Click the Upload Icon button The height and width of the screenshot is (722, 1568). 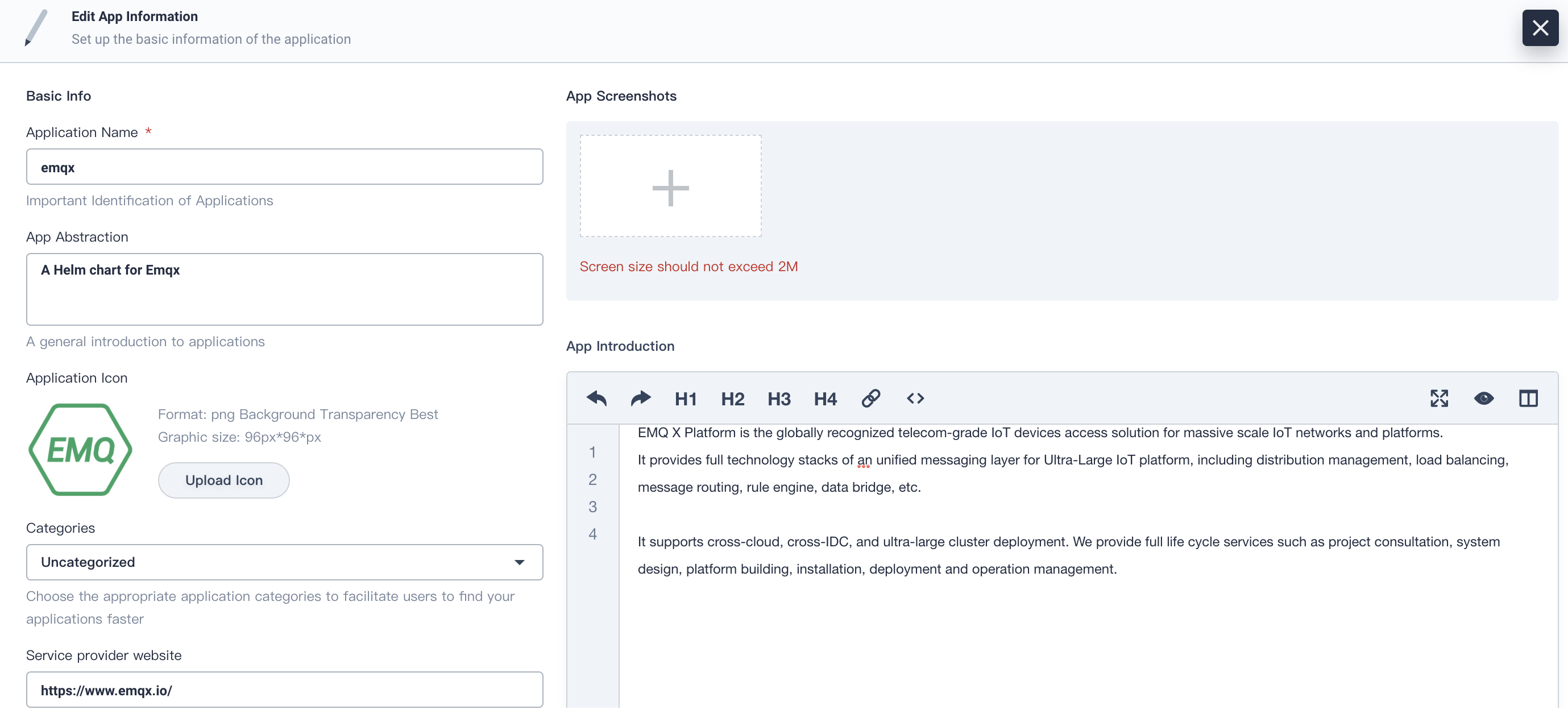pyautogui.click(x=223, y=480)
